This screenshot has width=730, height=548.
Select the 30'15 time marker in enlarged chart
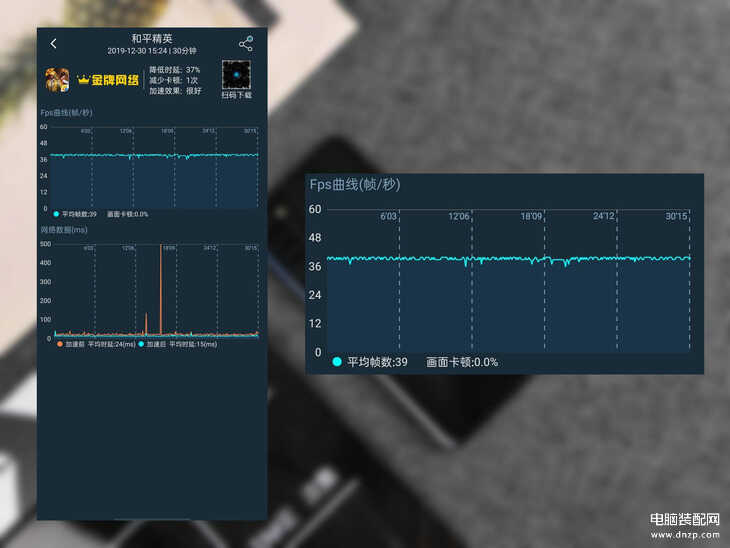pos(676,216)
